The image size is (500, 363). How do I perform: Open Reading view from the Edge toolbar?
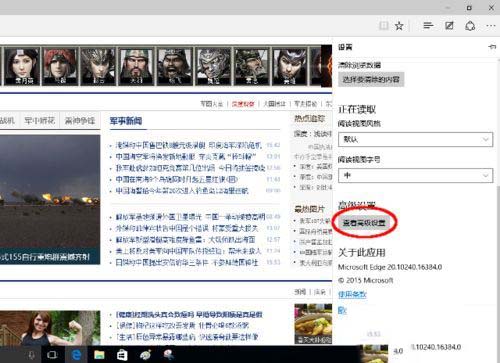384,26
